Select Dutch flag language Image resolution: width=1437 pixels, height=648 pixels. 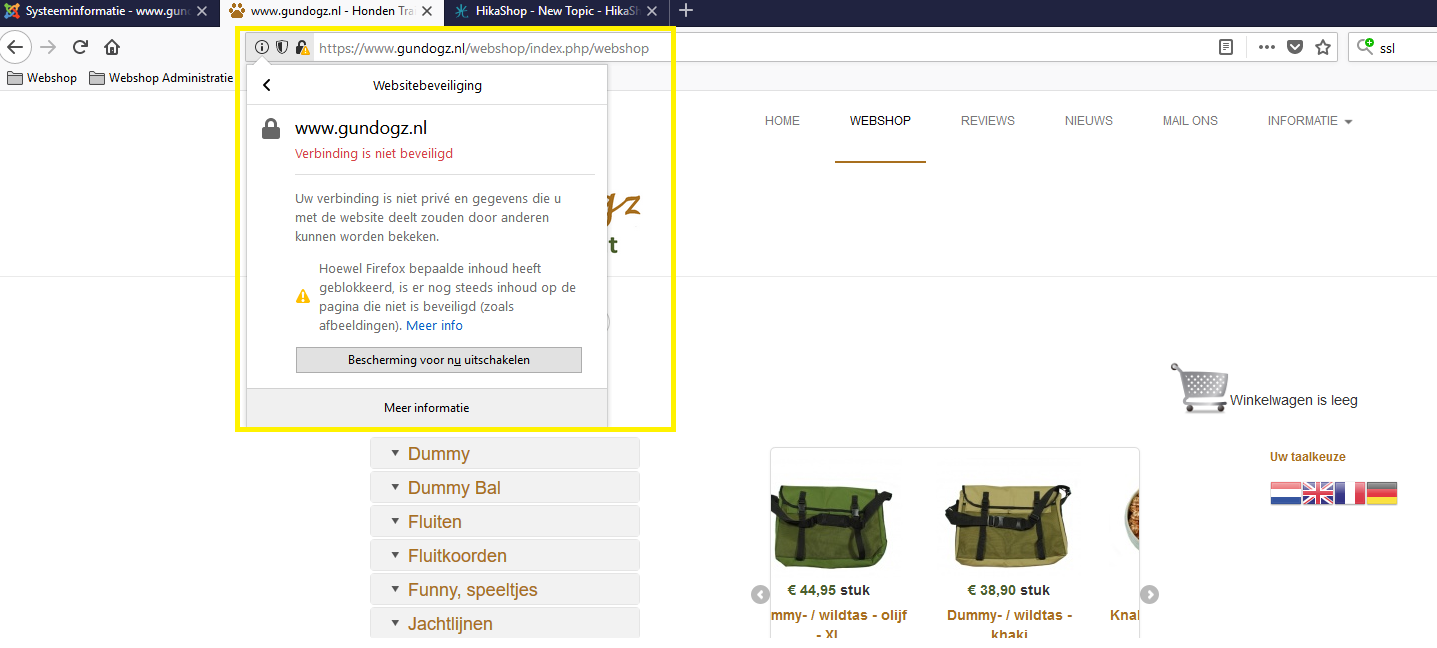[x=1285, y=493]
